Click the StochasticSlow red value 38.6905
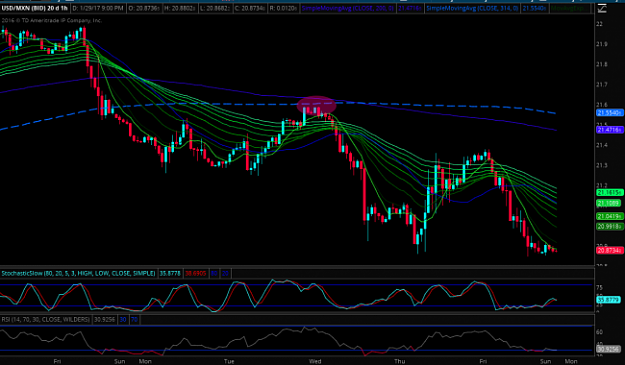Image resolution: width=625 pixels, height=365 pixels. (x=195, y=274)
